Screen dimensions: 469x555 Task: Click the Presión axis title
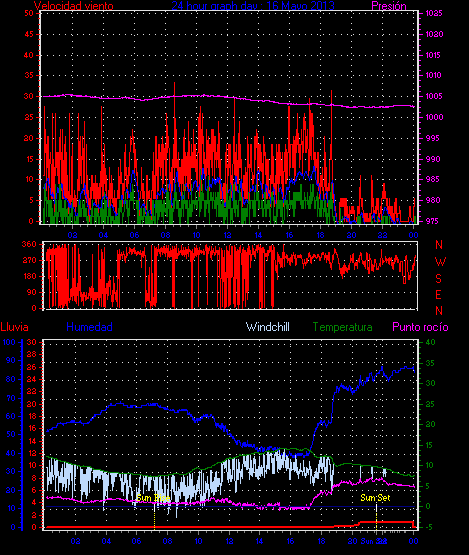(389, 6)
